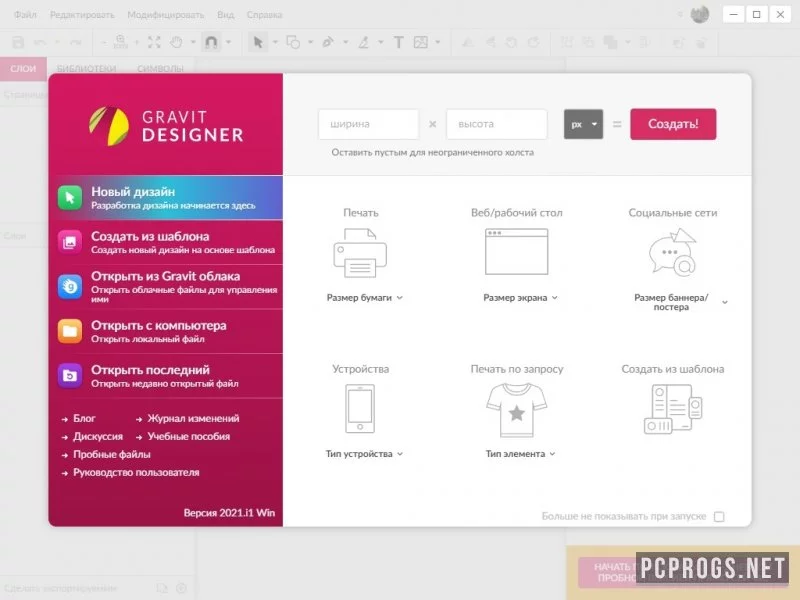Click the orange folder icon
The height and width of the screenshot is (600, 800).
point(70,332)
